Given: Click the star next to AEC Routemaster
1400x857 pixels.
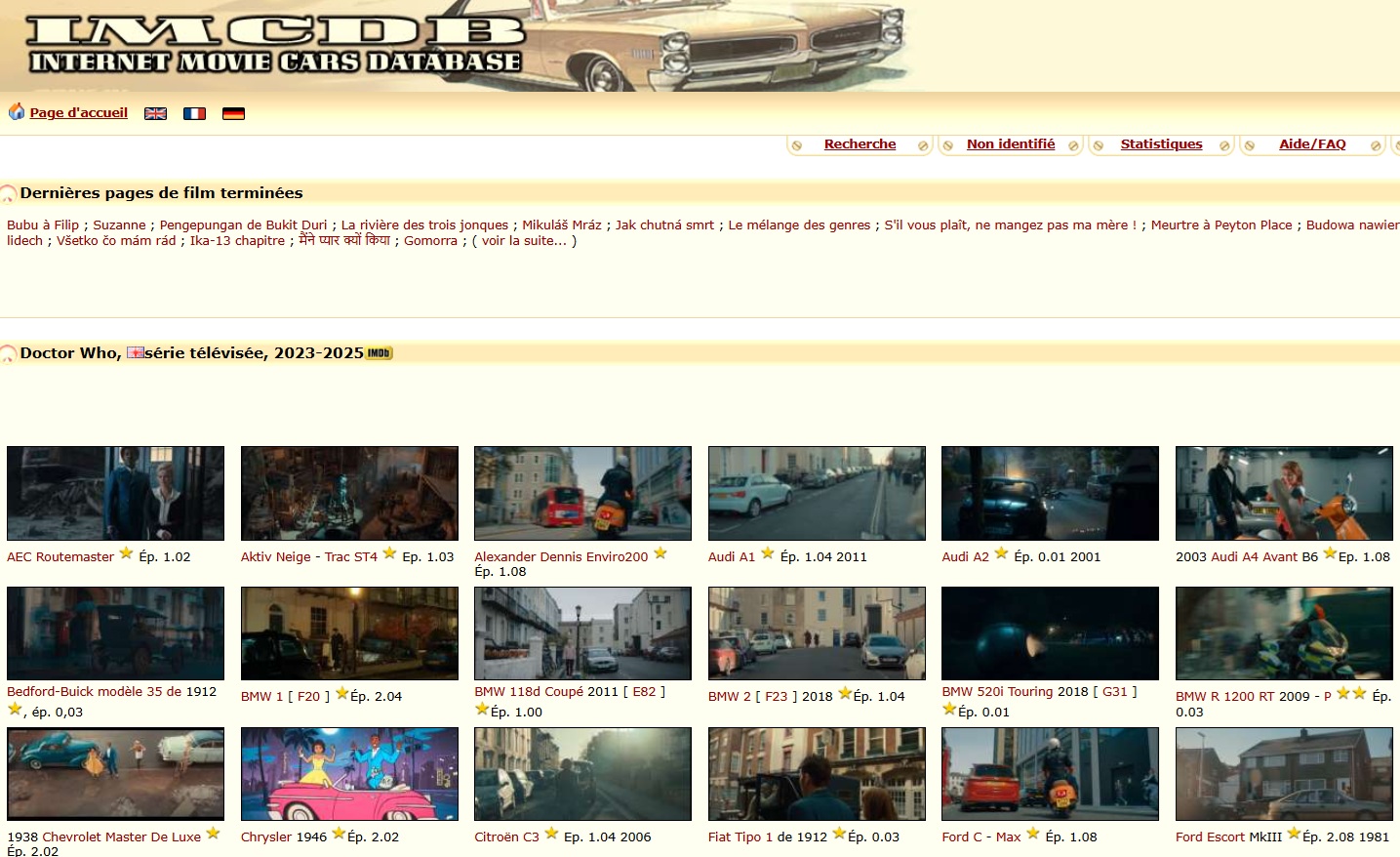Looking at the screenshot, I should (126, 553).
